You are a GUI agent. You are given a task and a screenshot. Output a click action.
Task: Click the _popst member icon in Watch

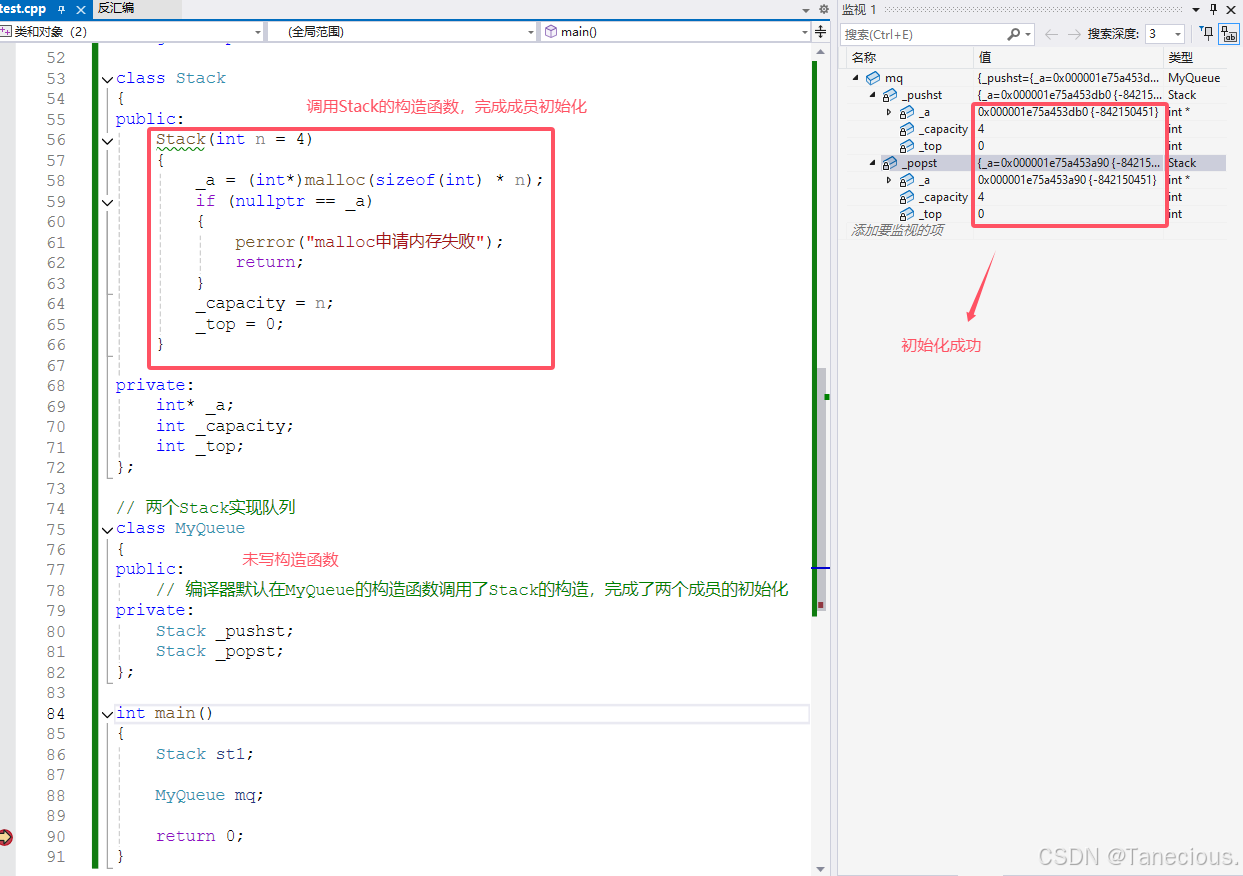[889, 163]
